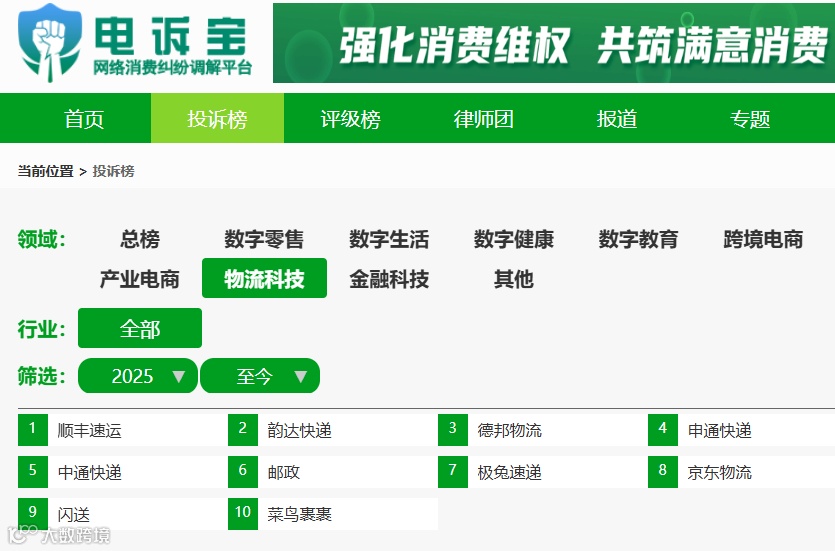Image resolution: width=835 pixels, height=551 pixels.
Task: Click the 网络消费纠纷调解平台 tagline under the logo
Action: click(172, 68)
